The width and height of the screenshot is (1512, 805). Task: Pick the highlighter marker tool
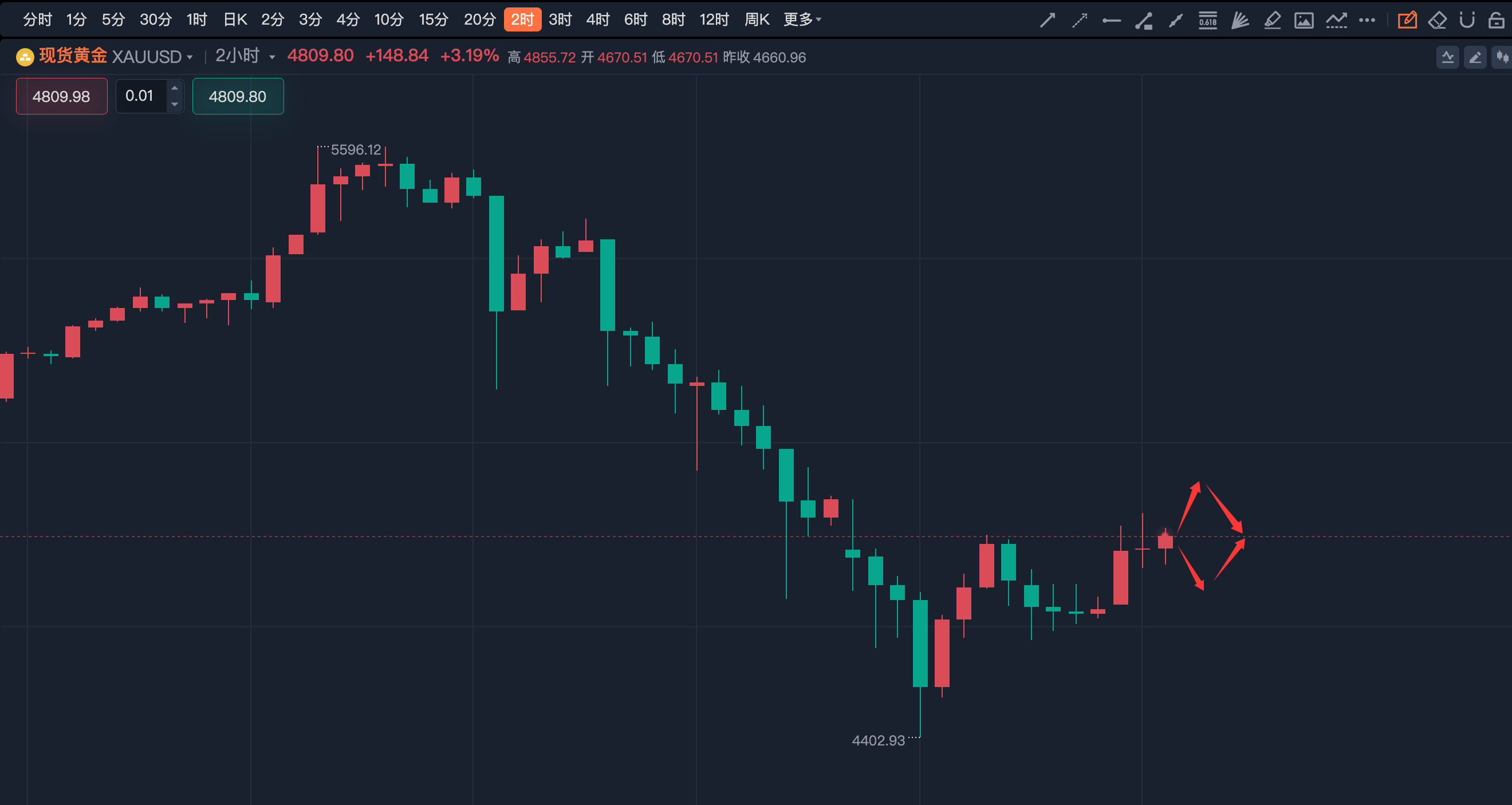(x=1272, y=21)
